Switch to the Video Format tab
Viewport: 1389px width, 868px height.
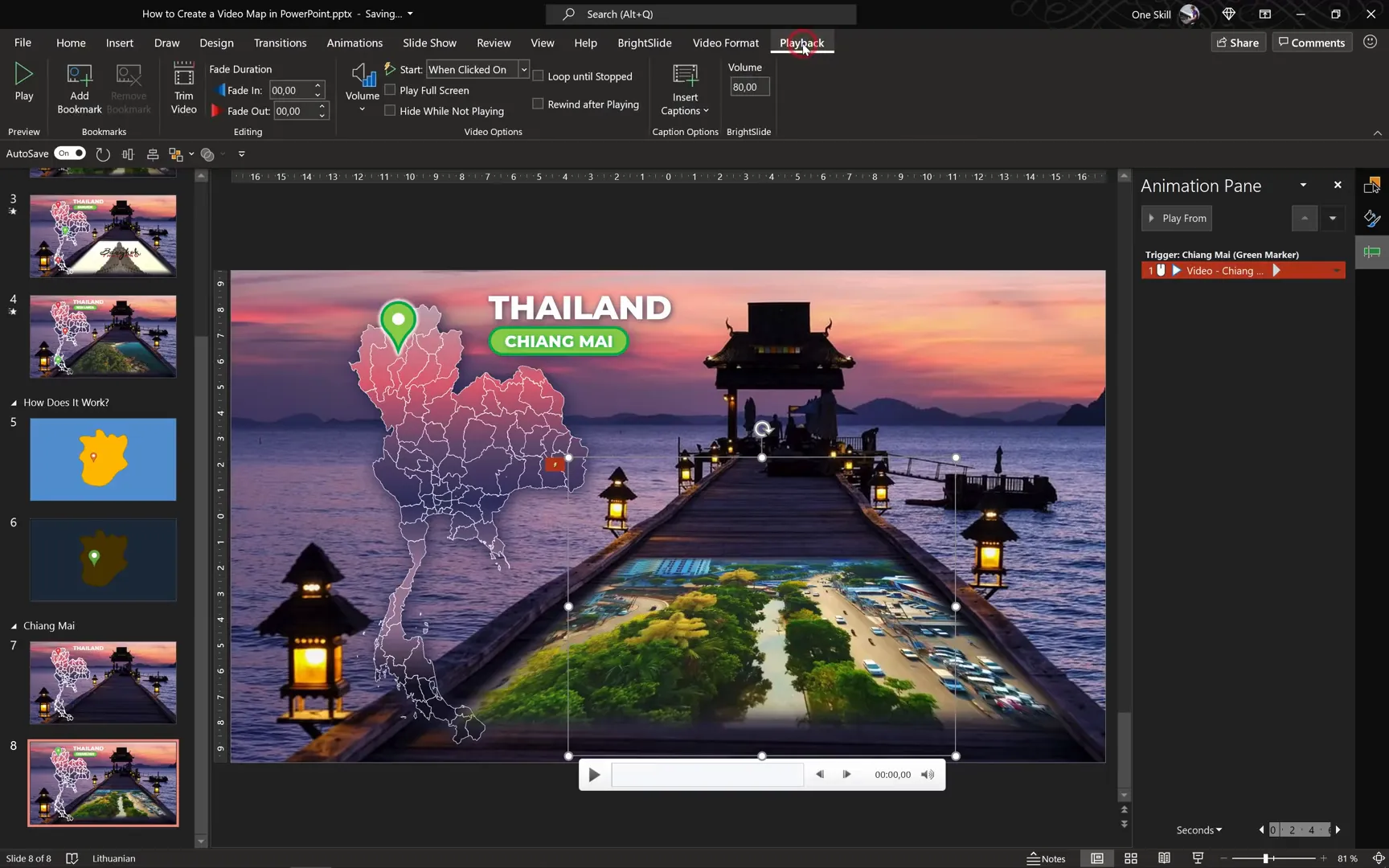[724, 43]
